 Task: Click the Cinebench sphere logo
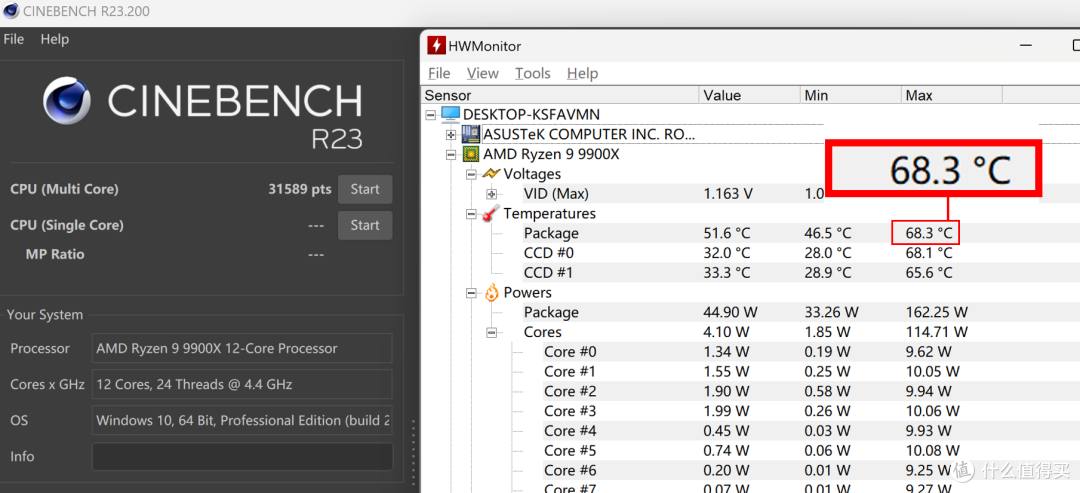67,101
